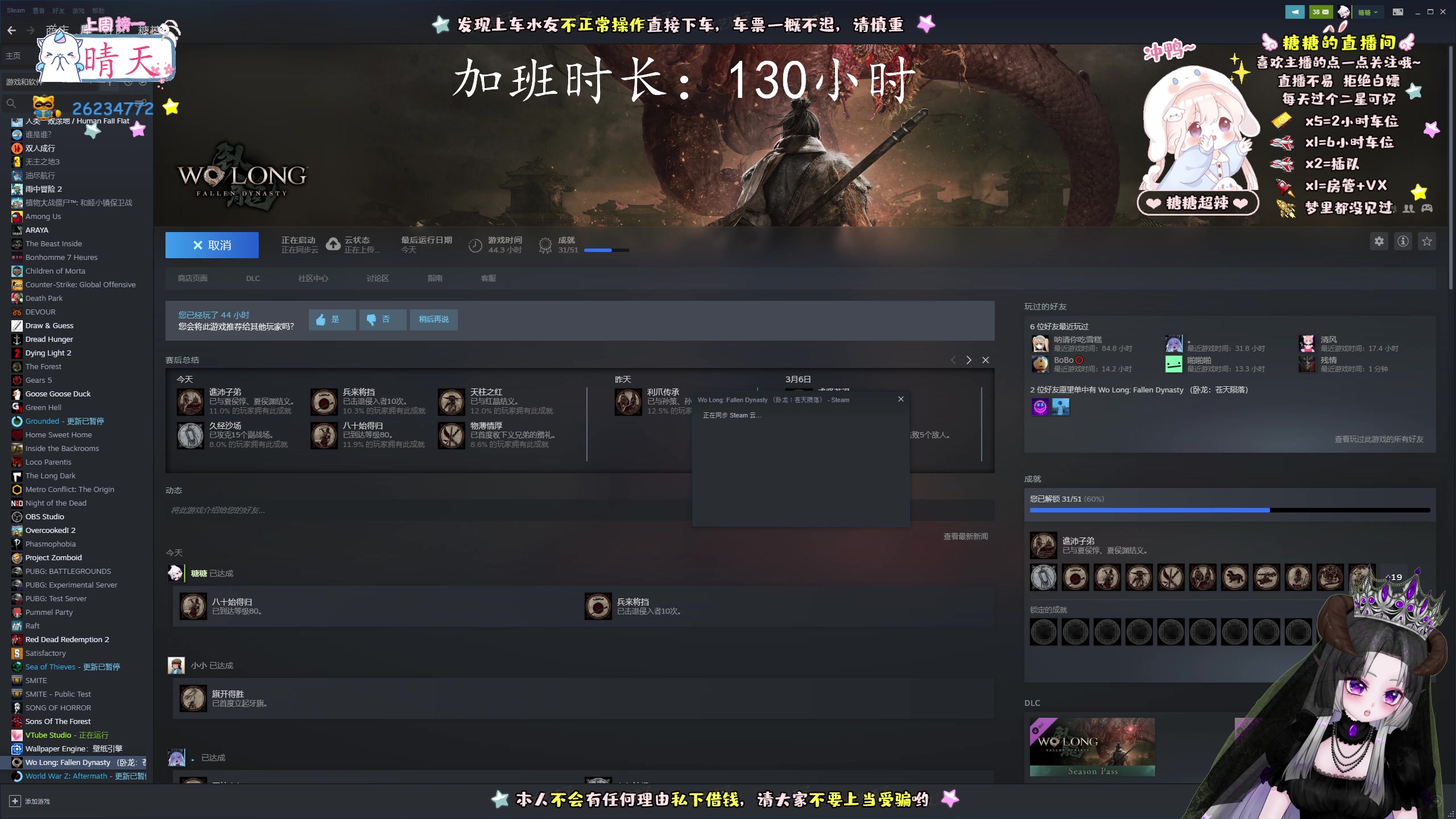Screen dimensions: 1456x819
Task: Click the 久经沙场 achievement icon
Action: (x=191, y=436)
